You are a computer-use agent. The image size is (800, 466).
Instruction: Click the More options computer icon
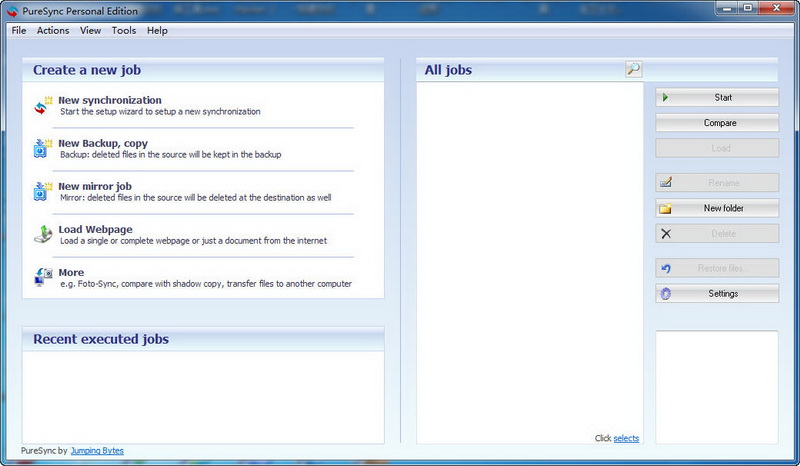coord(43,277)
